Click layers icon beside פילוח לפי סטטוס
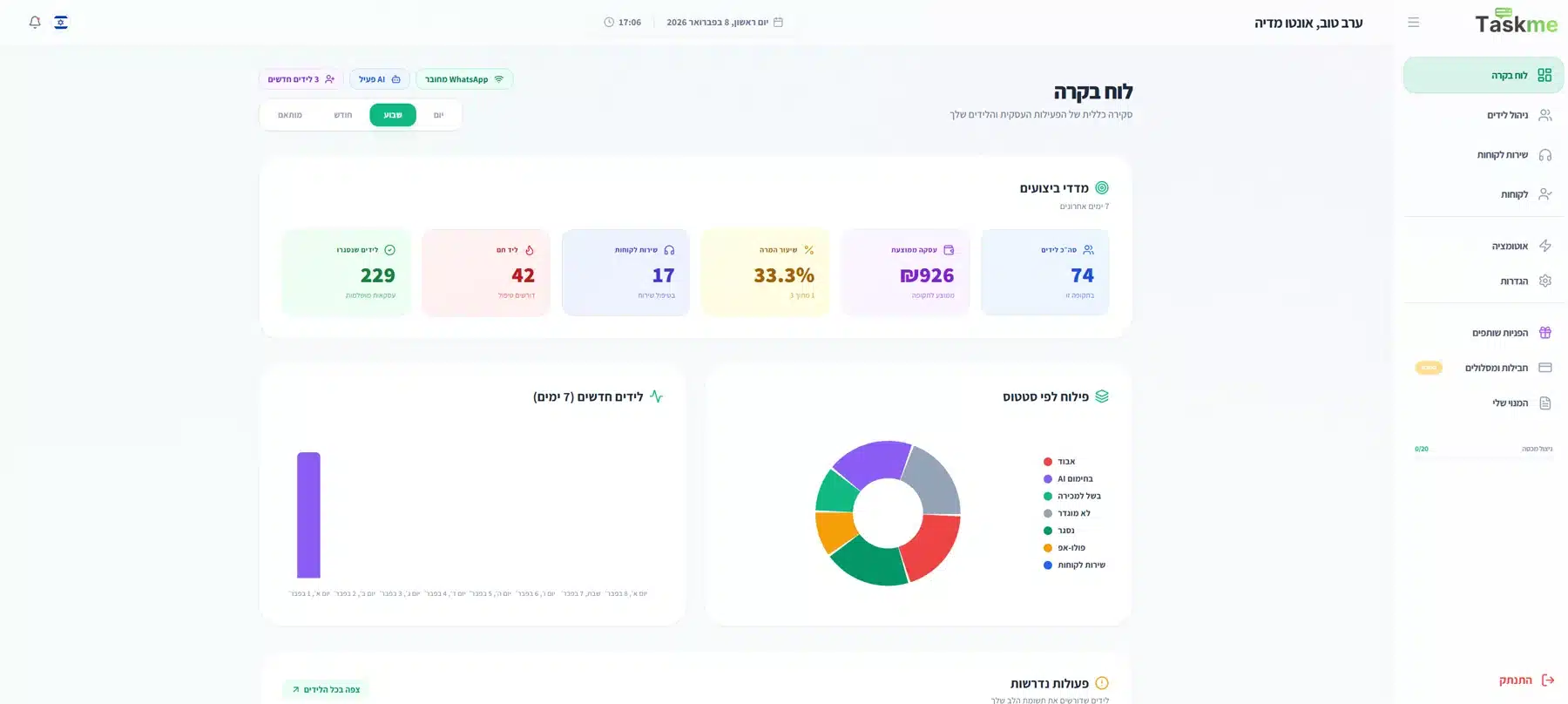This screenshot has width=1568, height=704. 1101,396
